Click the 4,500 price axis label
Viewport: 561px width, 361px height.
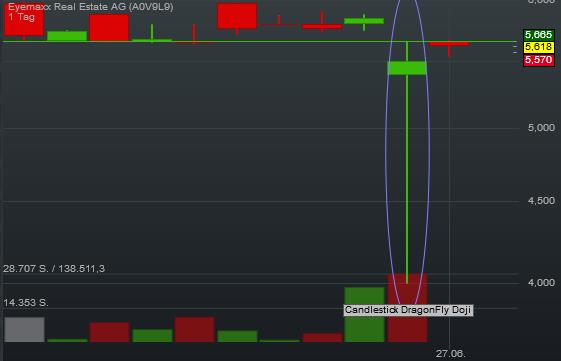pyautogui.click(x=541, y=201)
